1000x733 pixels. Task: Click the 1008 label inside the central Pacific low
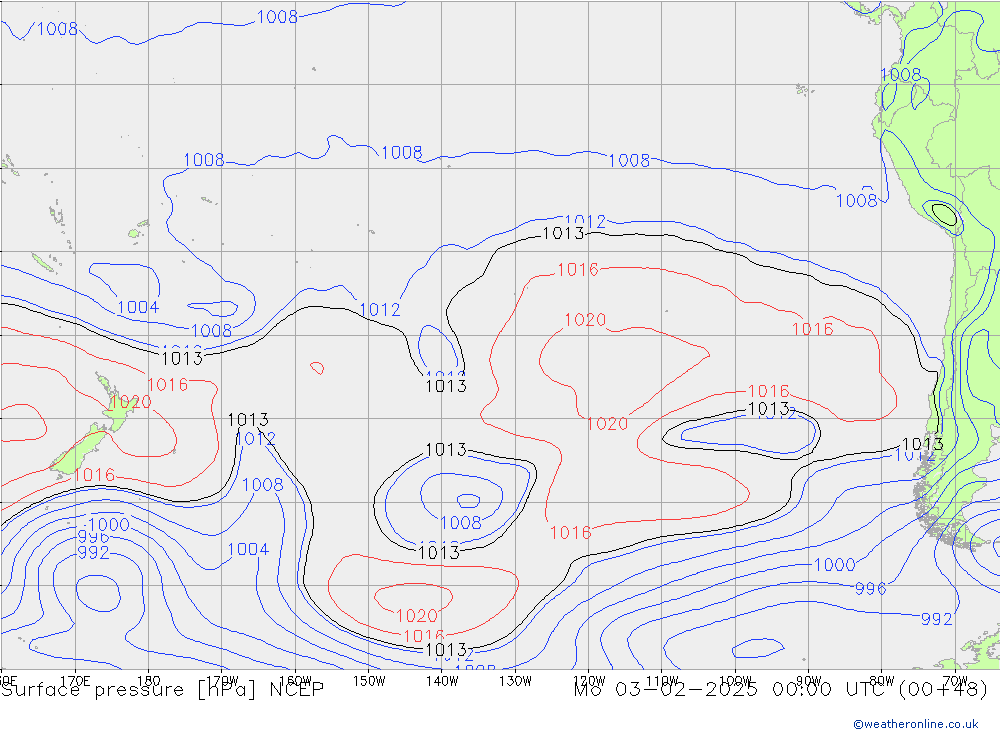(460, 523)
